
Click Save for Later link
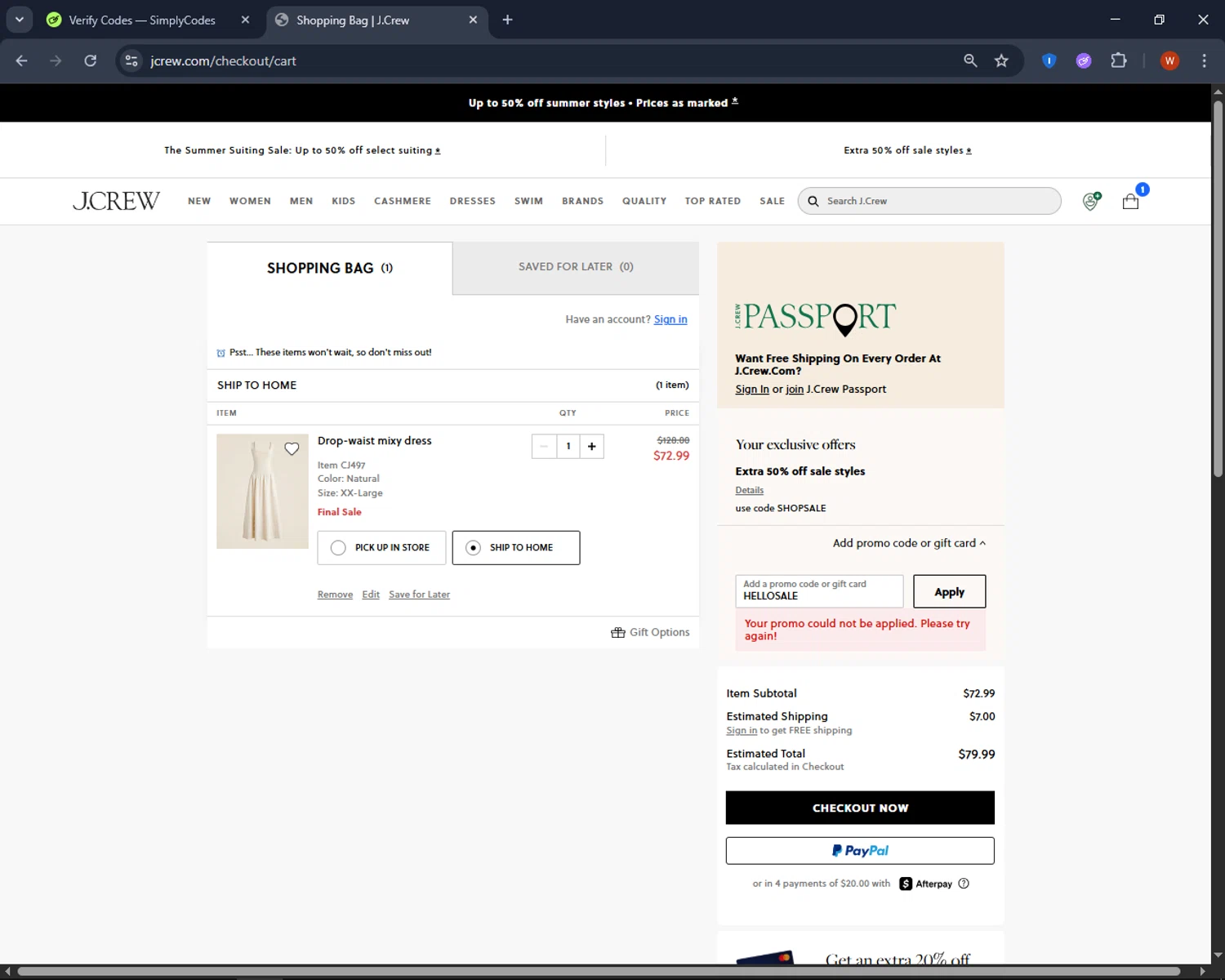(419, 595)
